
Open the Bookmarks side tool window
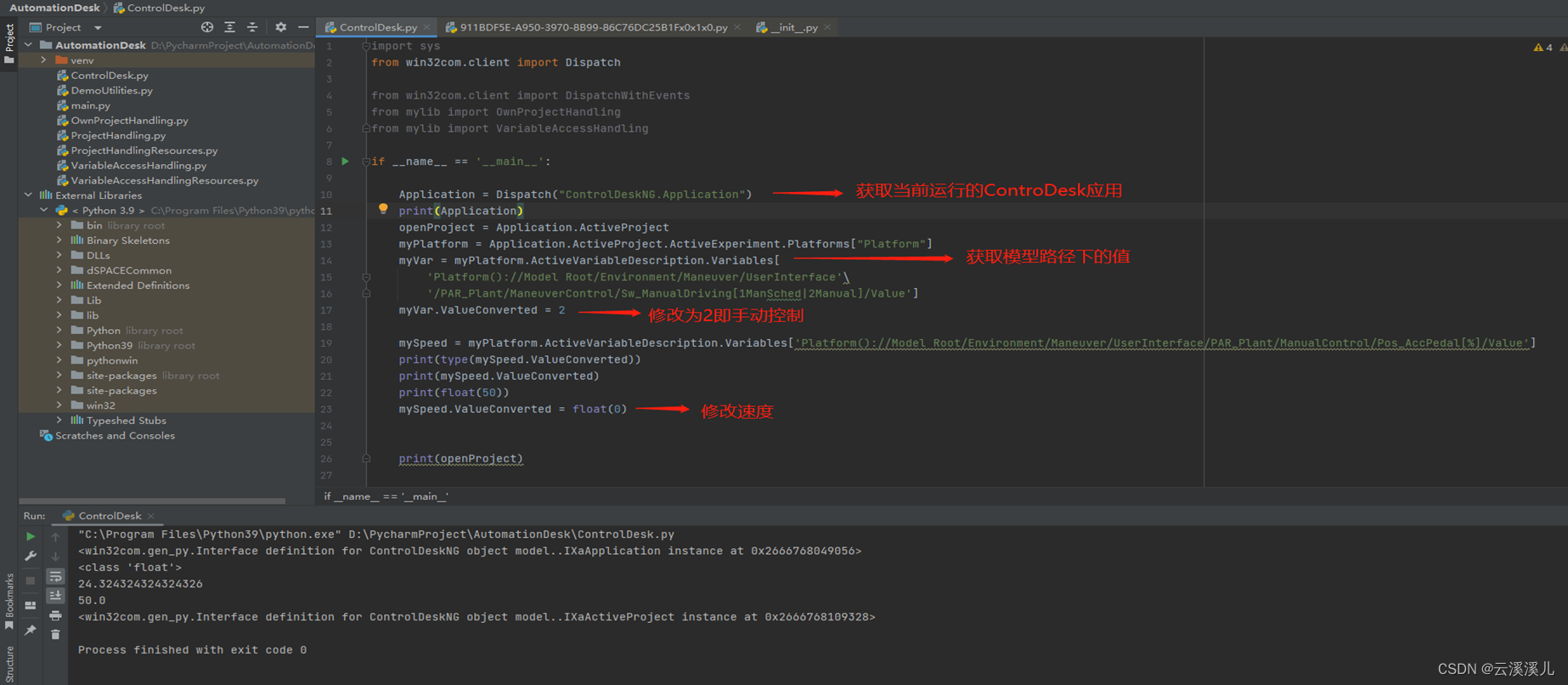9,602
